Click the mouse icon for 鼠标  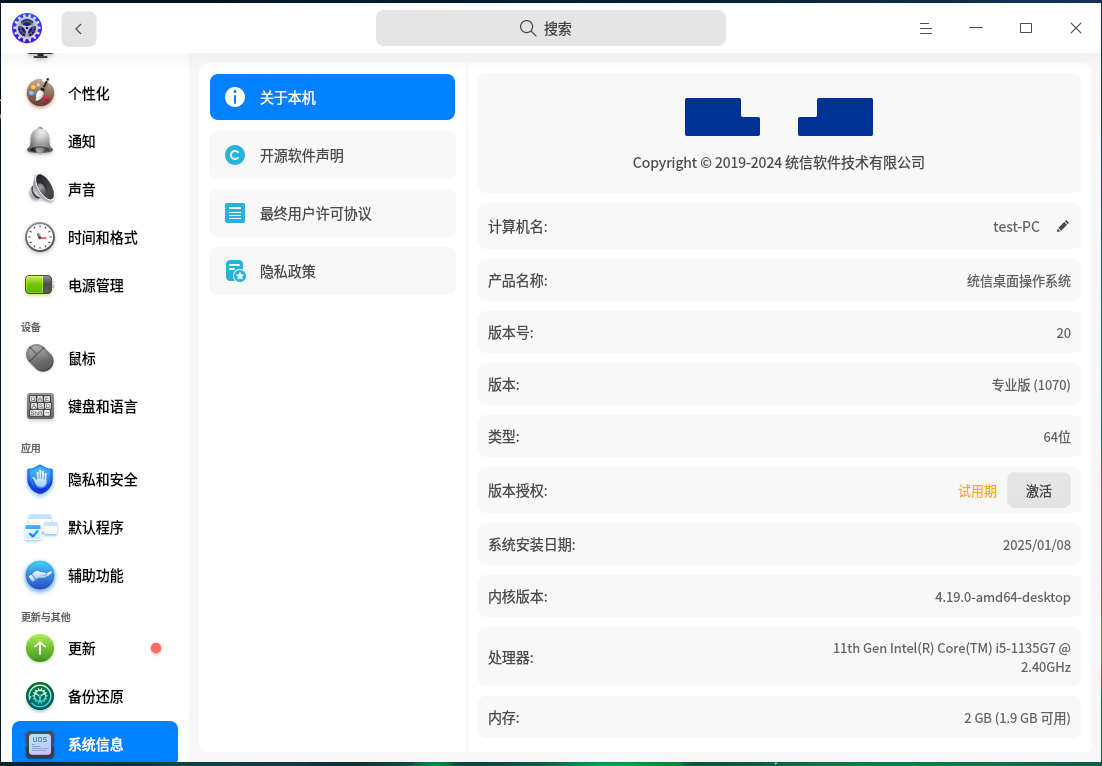[40, 358]
